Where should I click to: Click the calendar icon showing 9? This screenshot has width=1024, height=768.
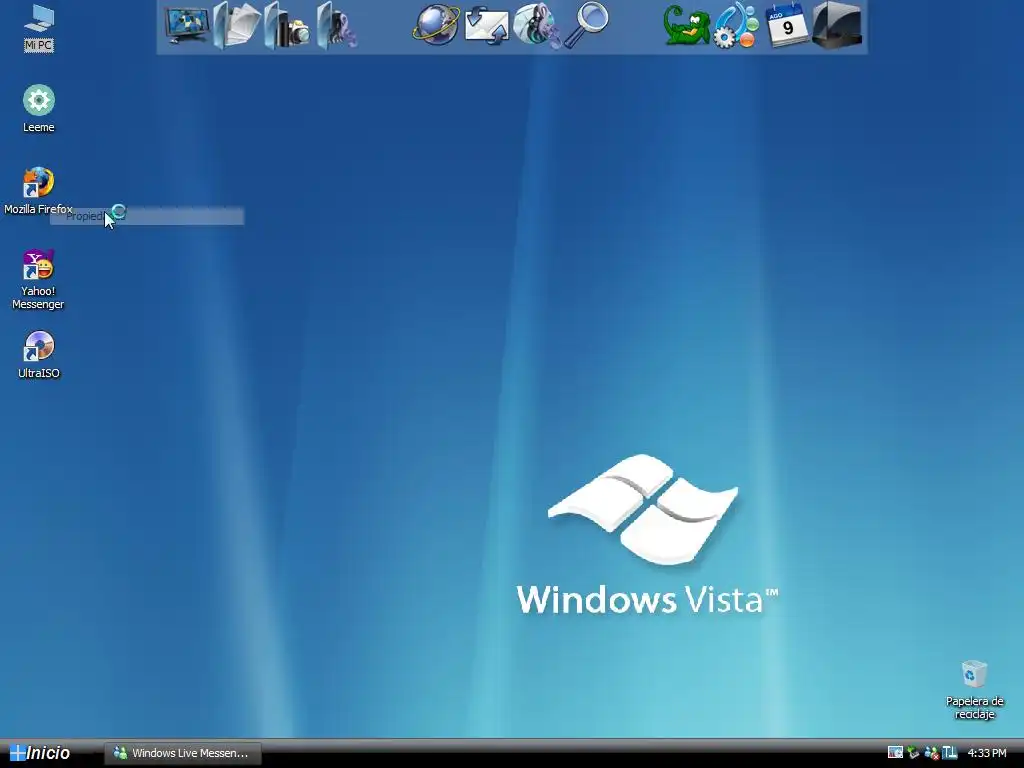point(786,25)
